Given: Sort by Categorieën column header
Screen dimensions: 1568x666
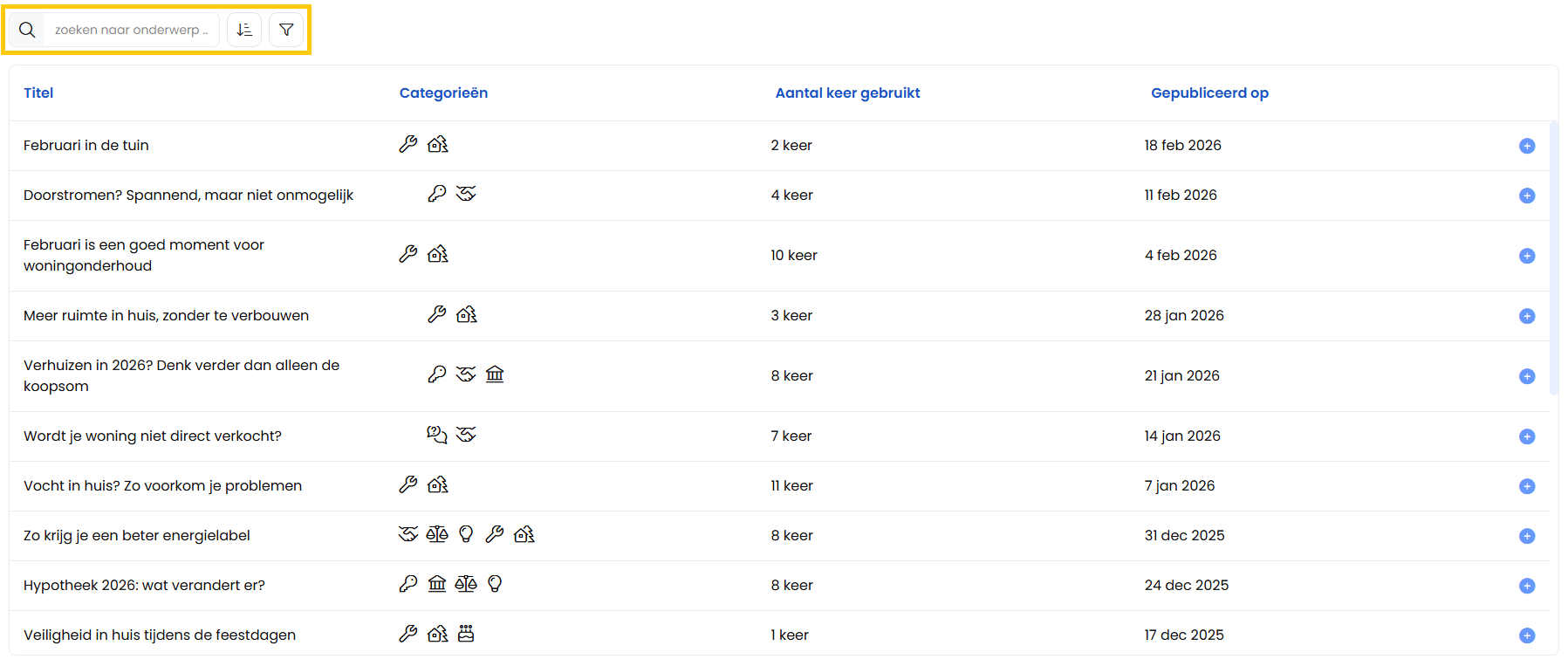Looking at the screenshot, I should click(x=443, y=93).
